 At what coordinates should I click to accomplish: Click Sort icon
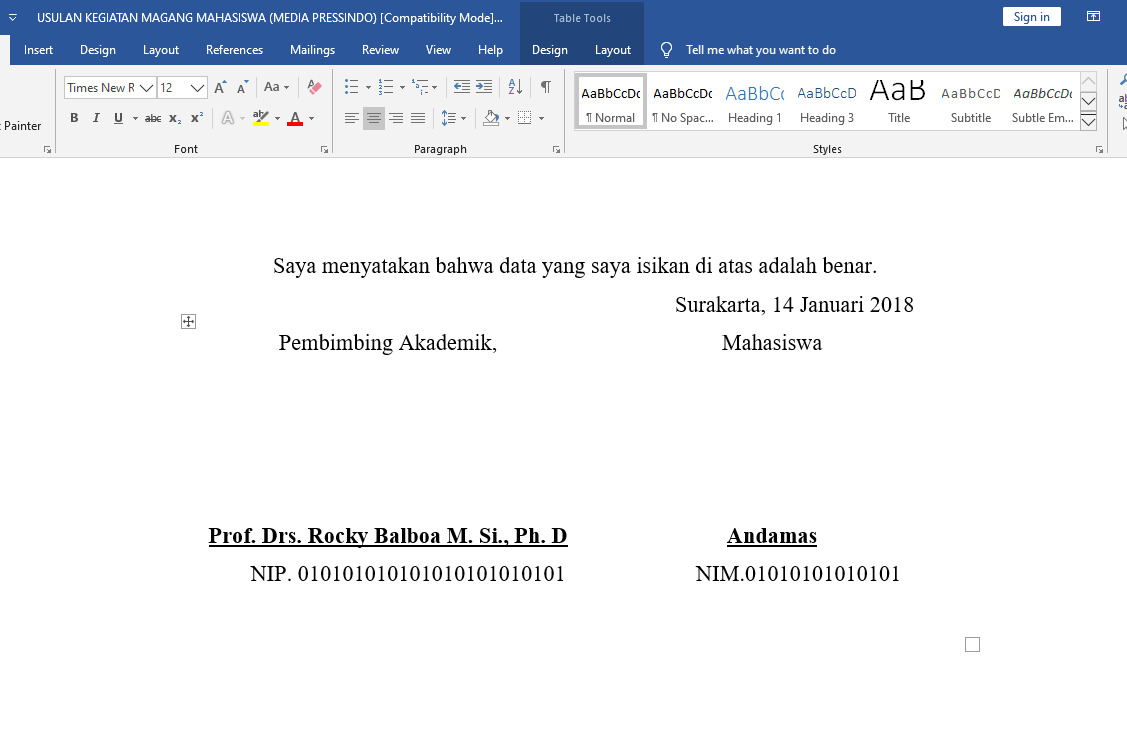coord(515,87)
